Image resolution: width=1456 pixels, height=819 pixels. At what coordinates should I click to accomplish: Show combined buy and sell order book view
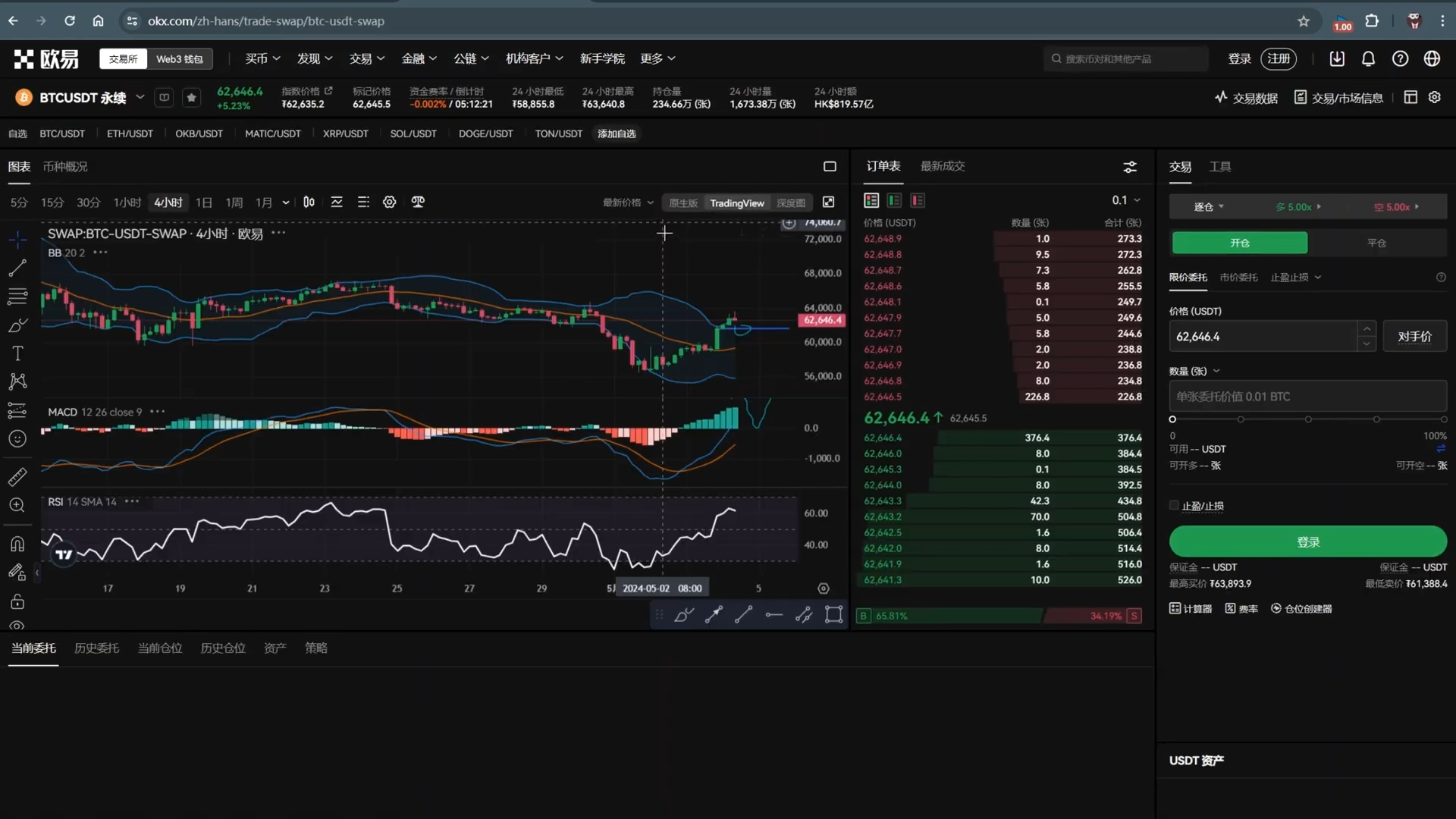(x=871, y=200)
